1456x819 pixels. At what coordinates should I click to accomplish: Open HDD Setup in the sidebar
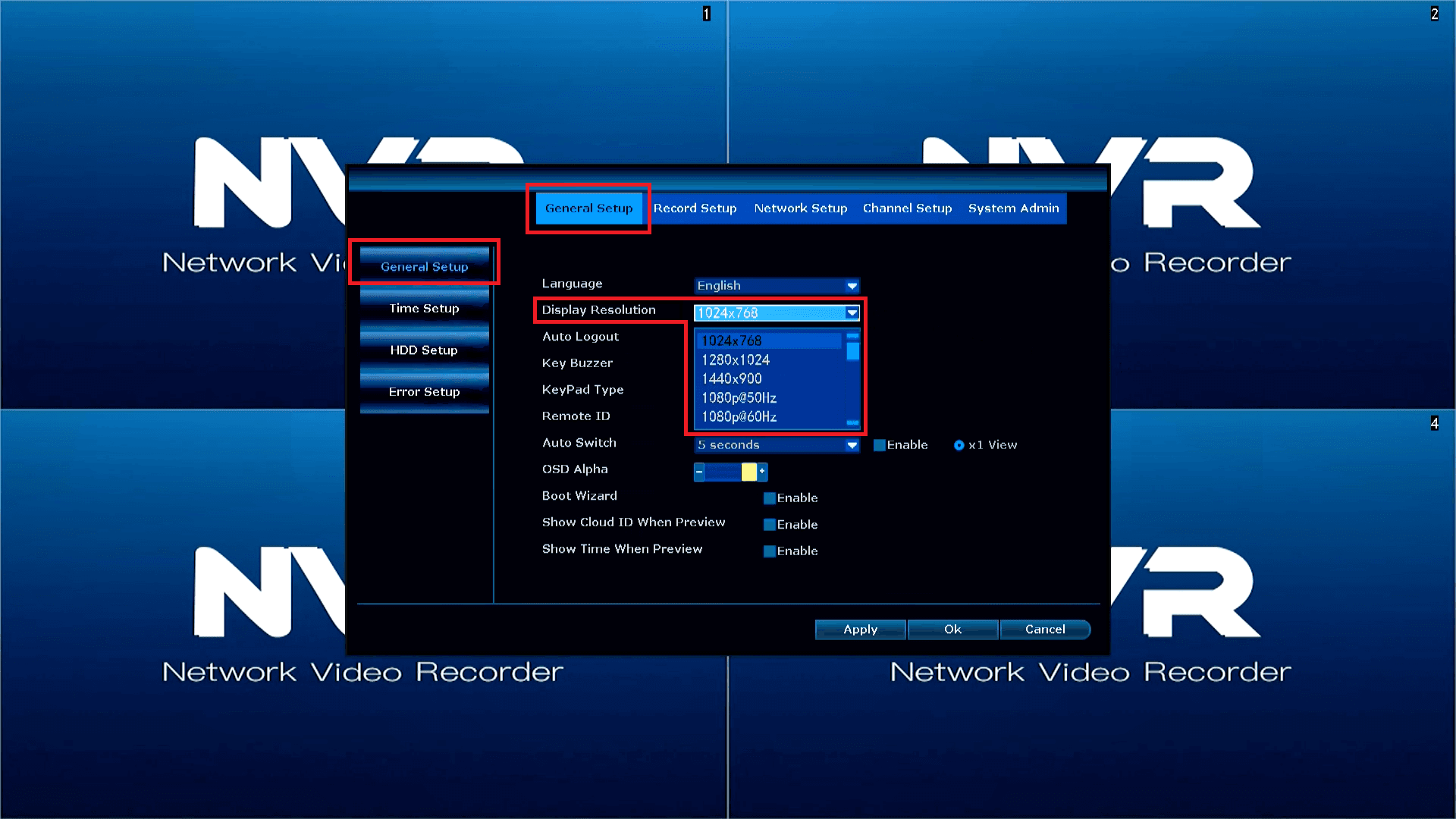pyautogui.click(x=424, y=350)
